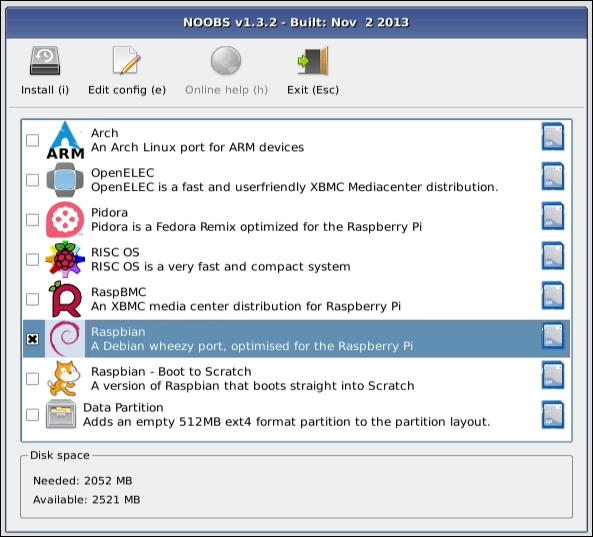Select the Pidora list entry text

pyautogui.click(x=256, y=219)
